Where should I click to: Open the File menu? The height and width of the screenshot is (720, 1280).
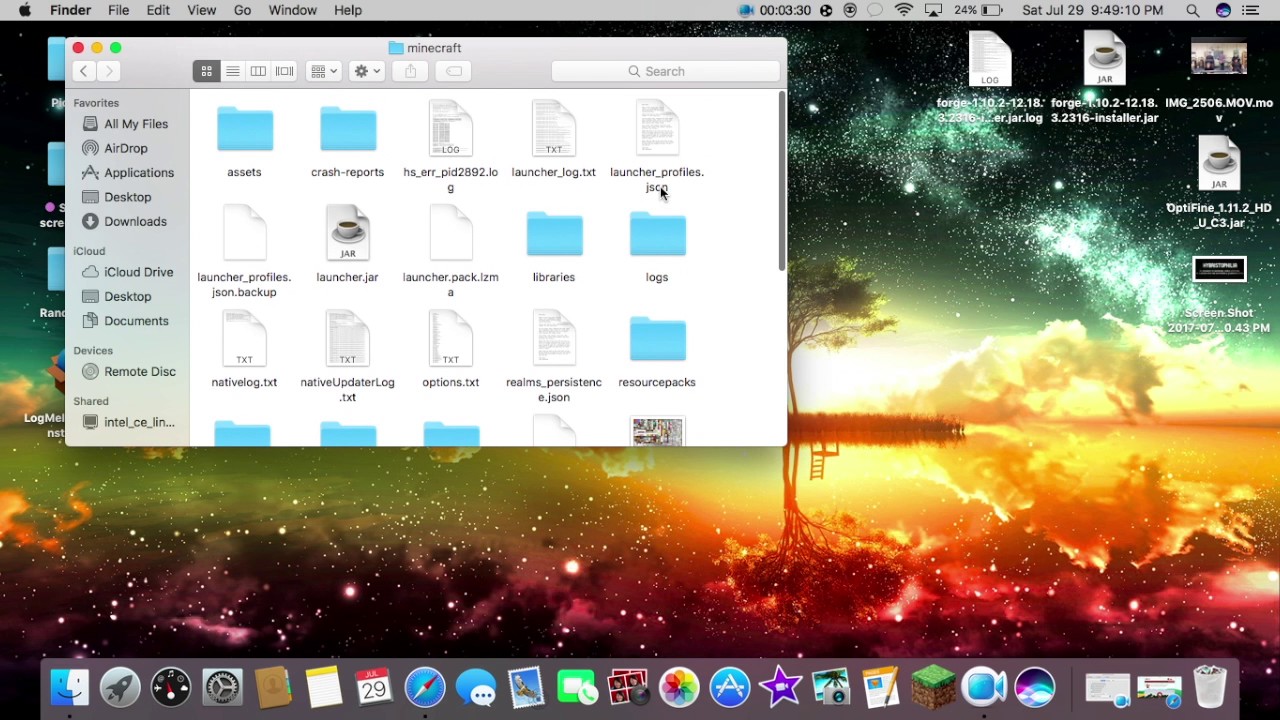coord(118,10)
